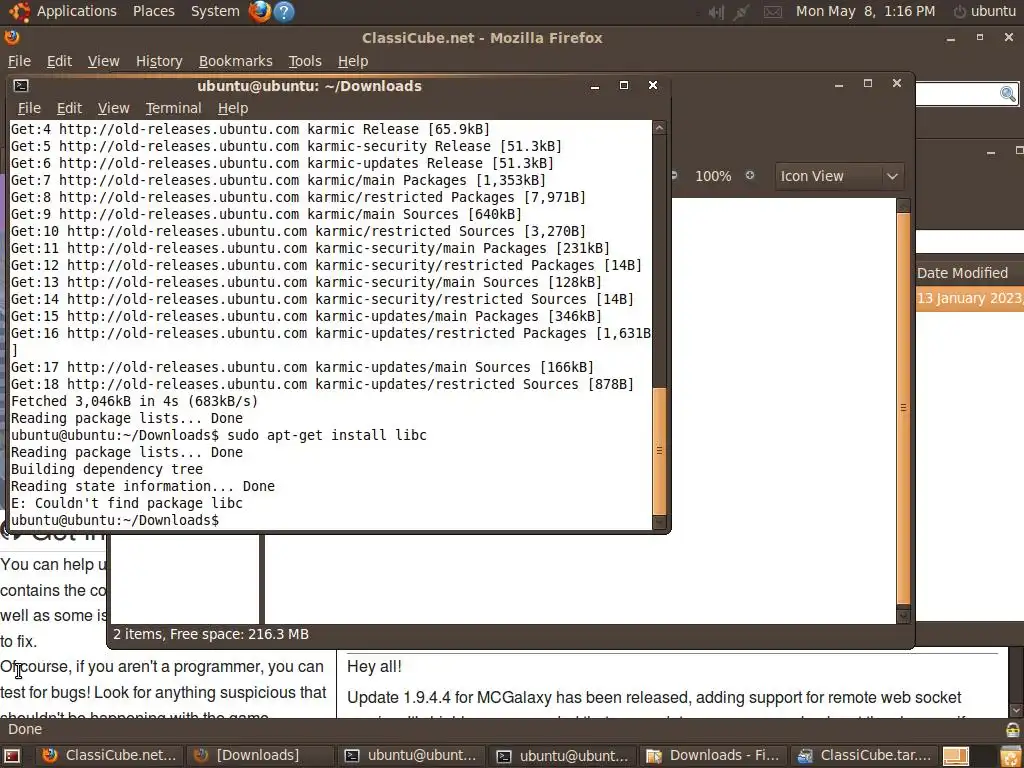
Task: Open Firefox Tools menu
Action: [x=305, y=61]
